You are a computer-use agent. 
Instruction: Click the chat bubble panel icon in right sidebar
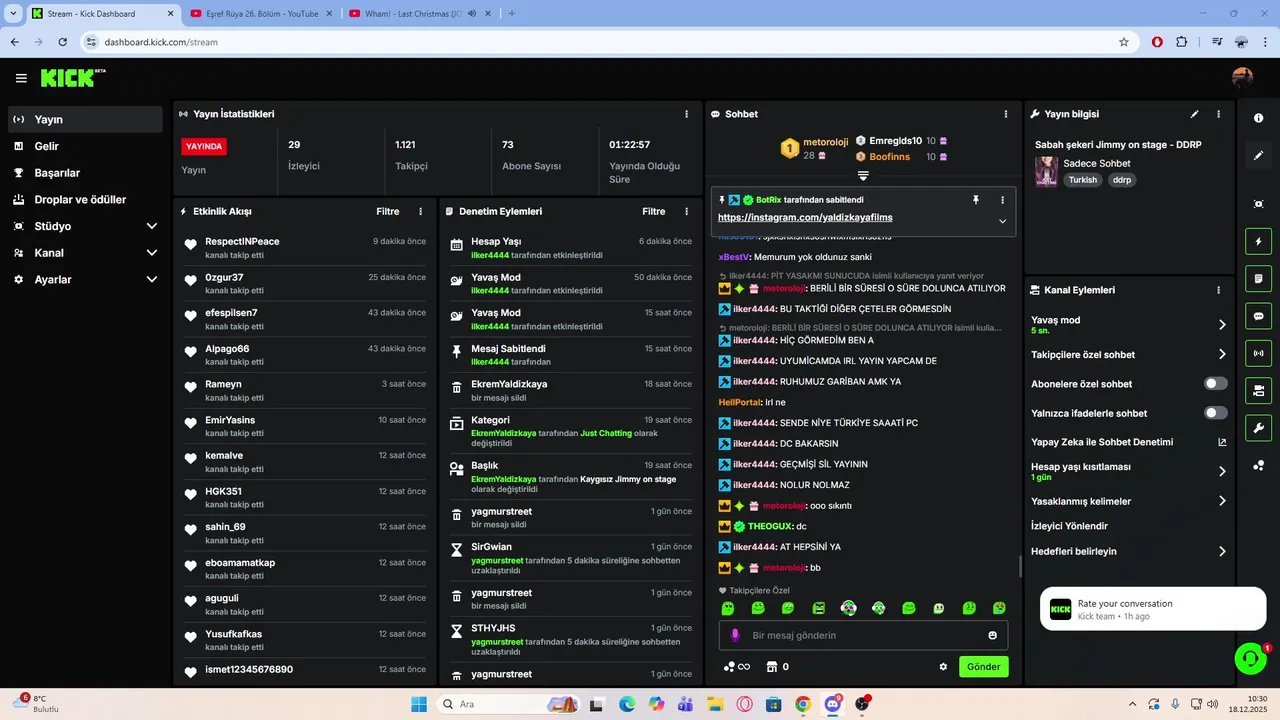(x=1258, y=316)
